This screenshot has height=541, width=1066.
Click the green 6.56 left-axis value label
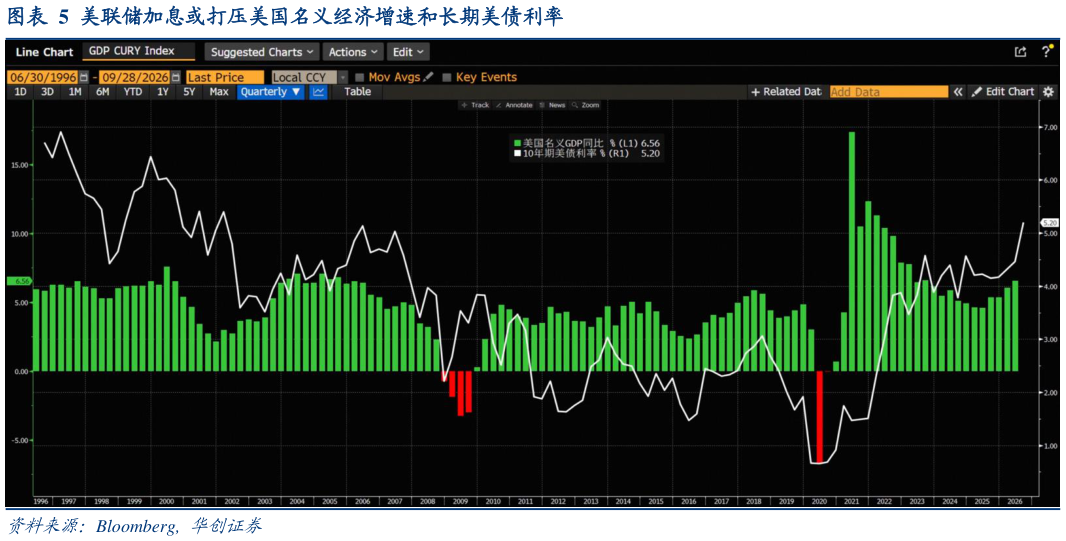tap(18, 281)
